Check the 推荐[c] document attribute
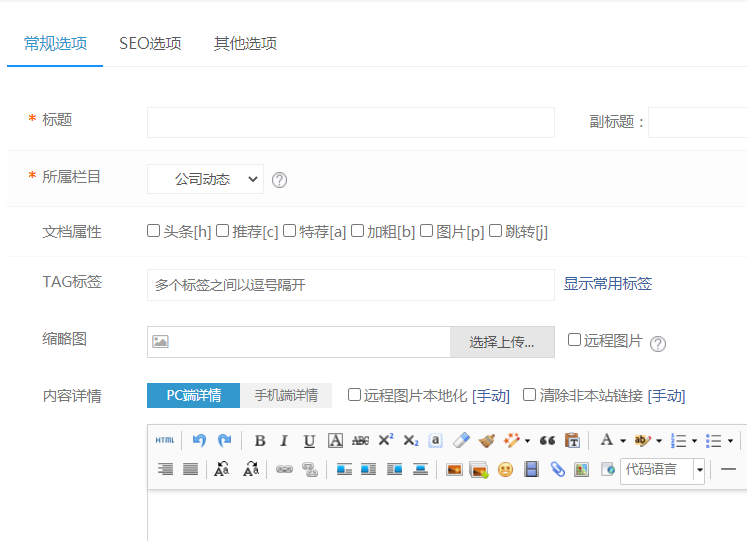The image size is (747, 541). click(223, 231)
